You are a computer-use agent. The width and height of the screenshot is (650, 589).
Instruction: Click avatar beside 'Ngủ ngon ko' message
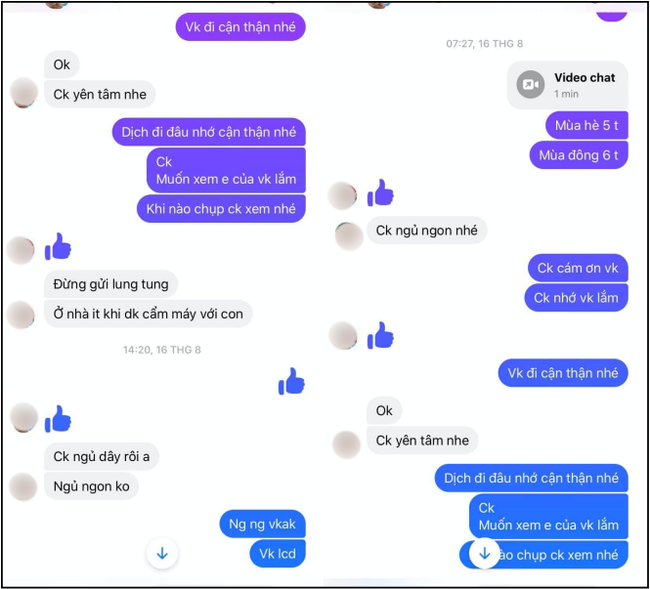[23, 487]
